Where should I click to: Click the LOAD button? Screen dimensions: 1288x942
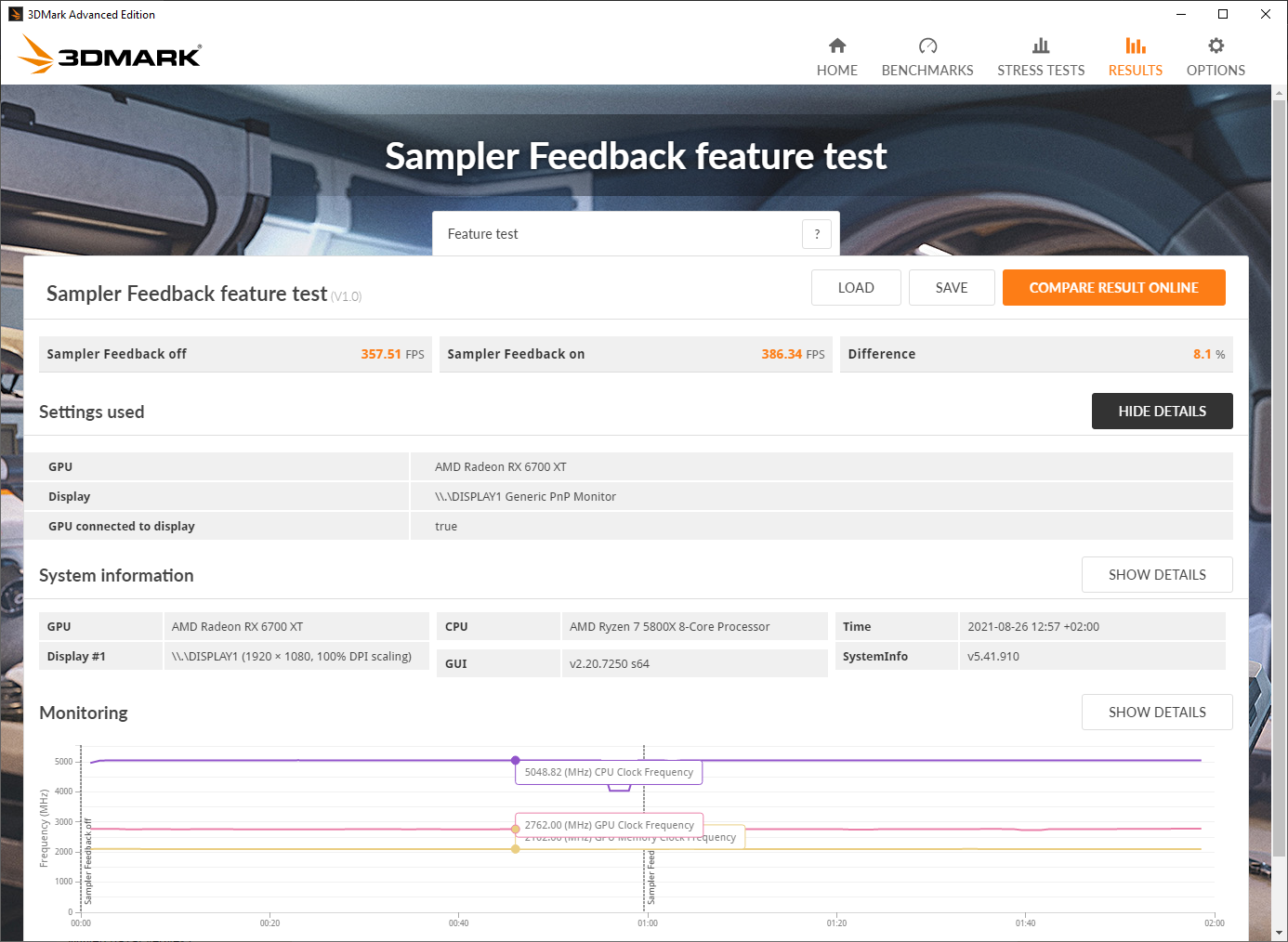click(856, 288)
